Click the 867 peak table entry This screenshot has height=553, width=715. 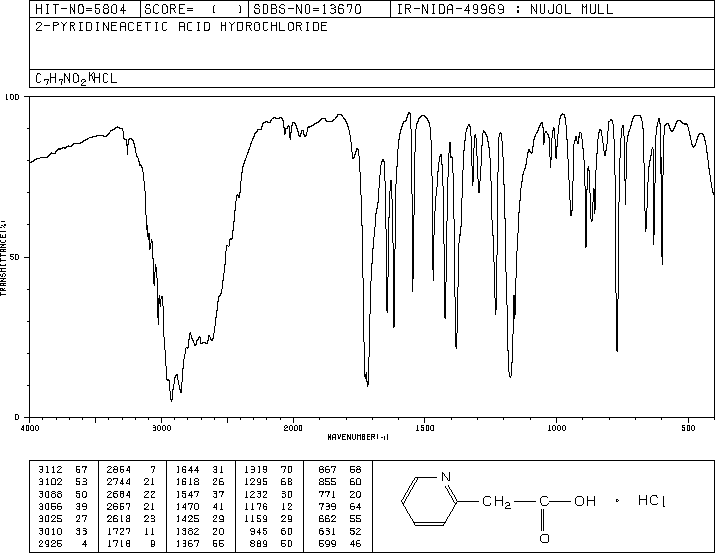point(340,470)
